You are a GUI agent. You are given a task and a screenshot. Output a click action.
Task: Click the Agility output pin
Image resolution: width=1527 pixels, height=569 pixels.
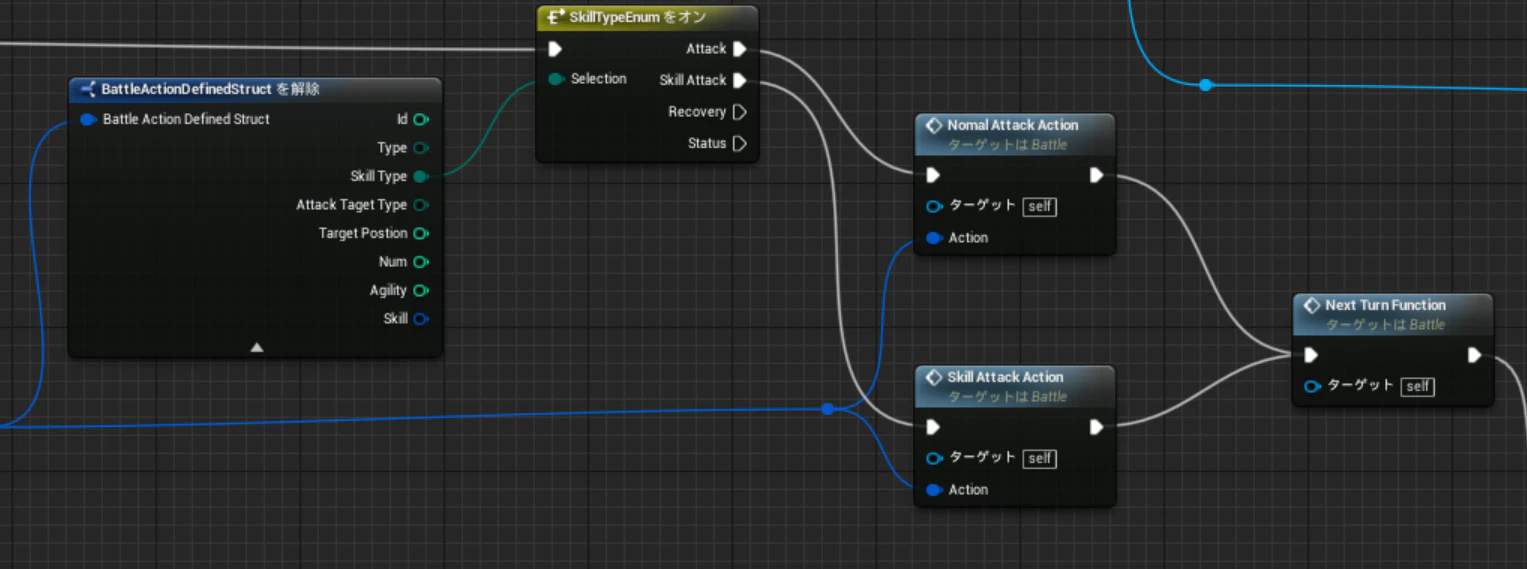pyautogui.click(x=421, y=291)
